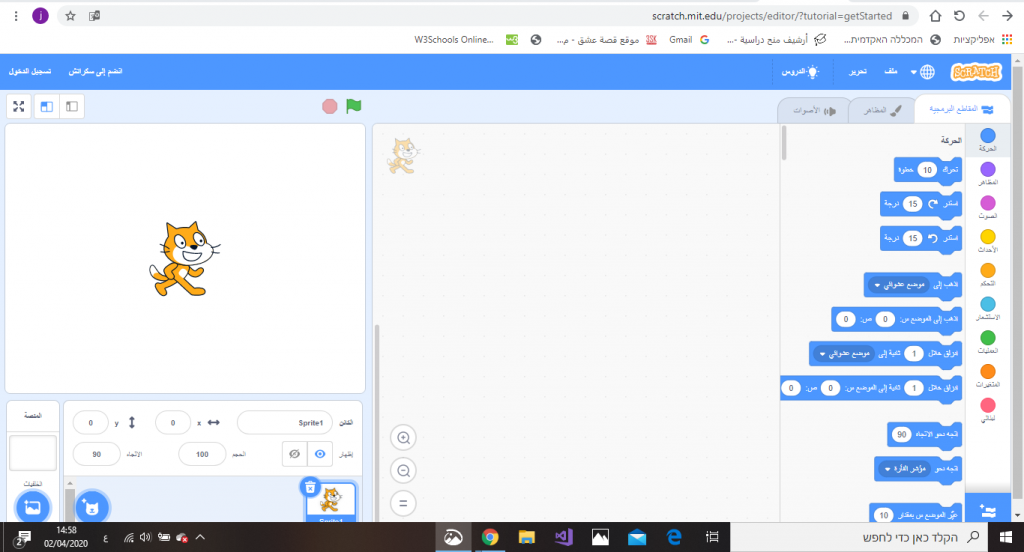Click the move 10 steps block
Viewport: 1024px width, 552px height.
(x=927, y=170)
